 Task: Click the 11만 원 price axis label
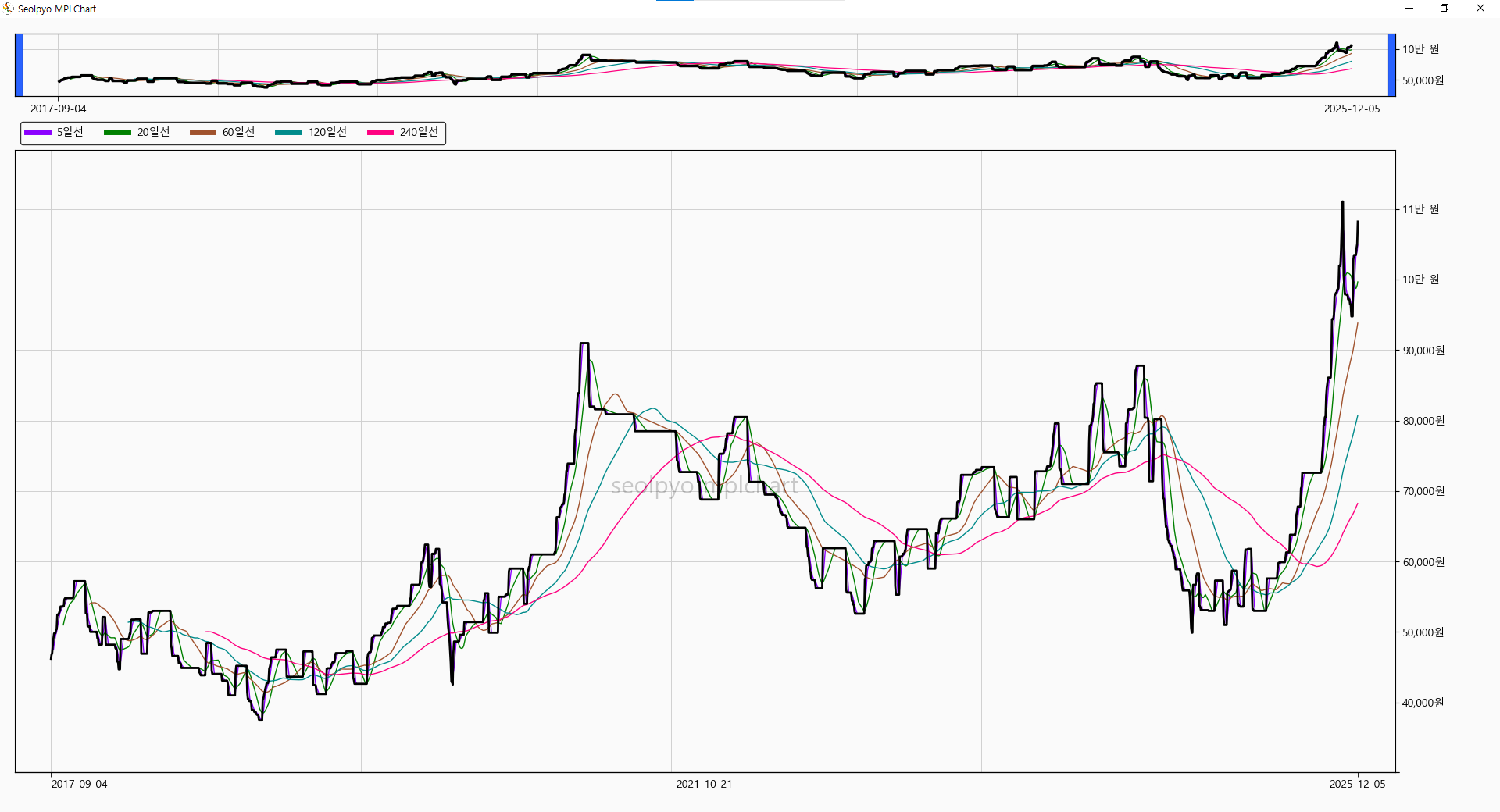click(x=1420, y=209)
